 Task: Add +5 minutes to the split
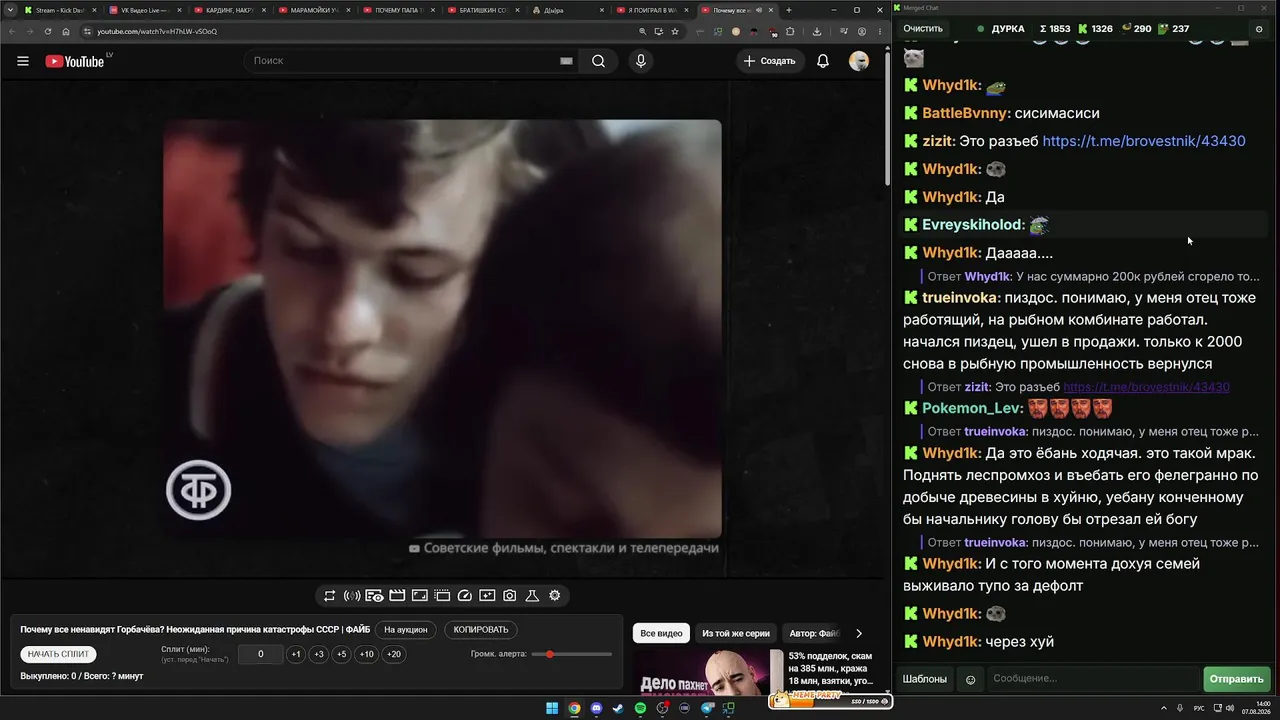click(342, 654)
